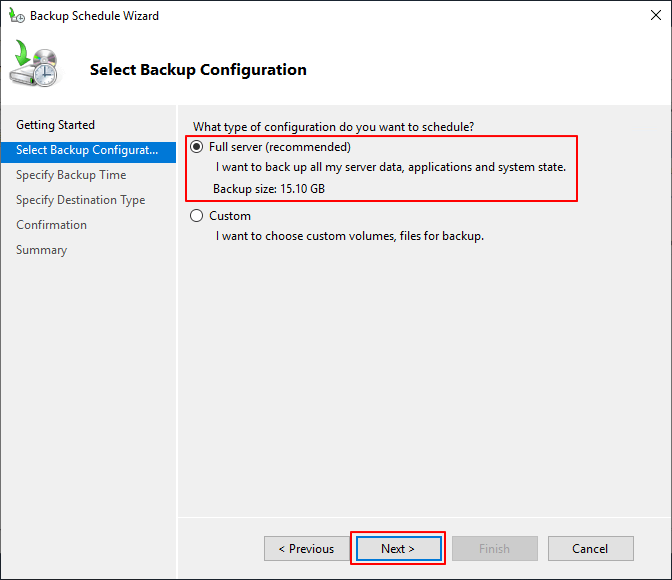This screenshot has width=672, height=580.
Task: Cancel the backup schedule wizard
Action: pos(590,548)
